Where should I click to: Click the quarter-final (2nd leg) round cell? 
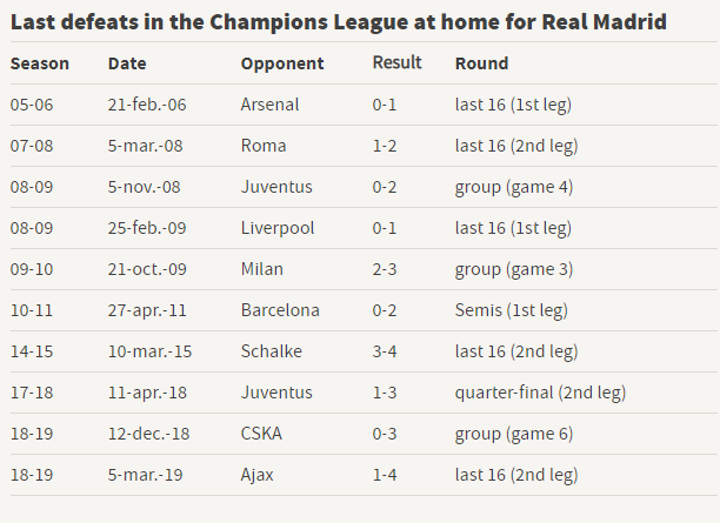coord(540,392)
